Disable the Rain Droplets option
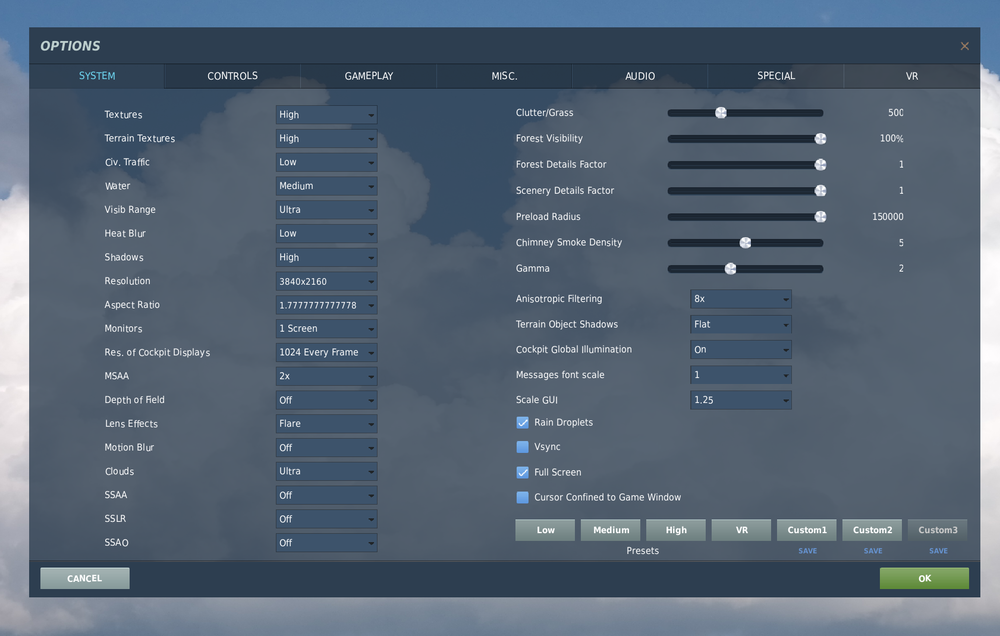1000x636 pixels. (x=522, y=422)
